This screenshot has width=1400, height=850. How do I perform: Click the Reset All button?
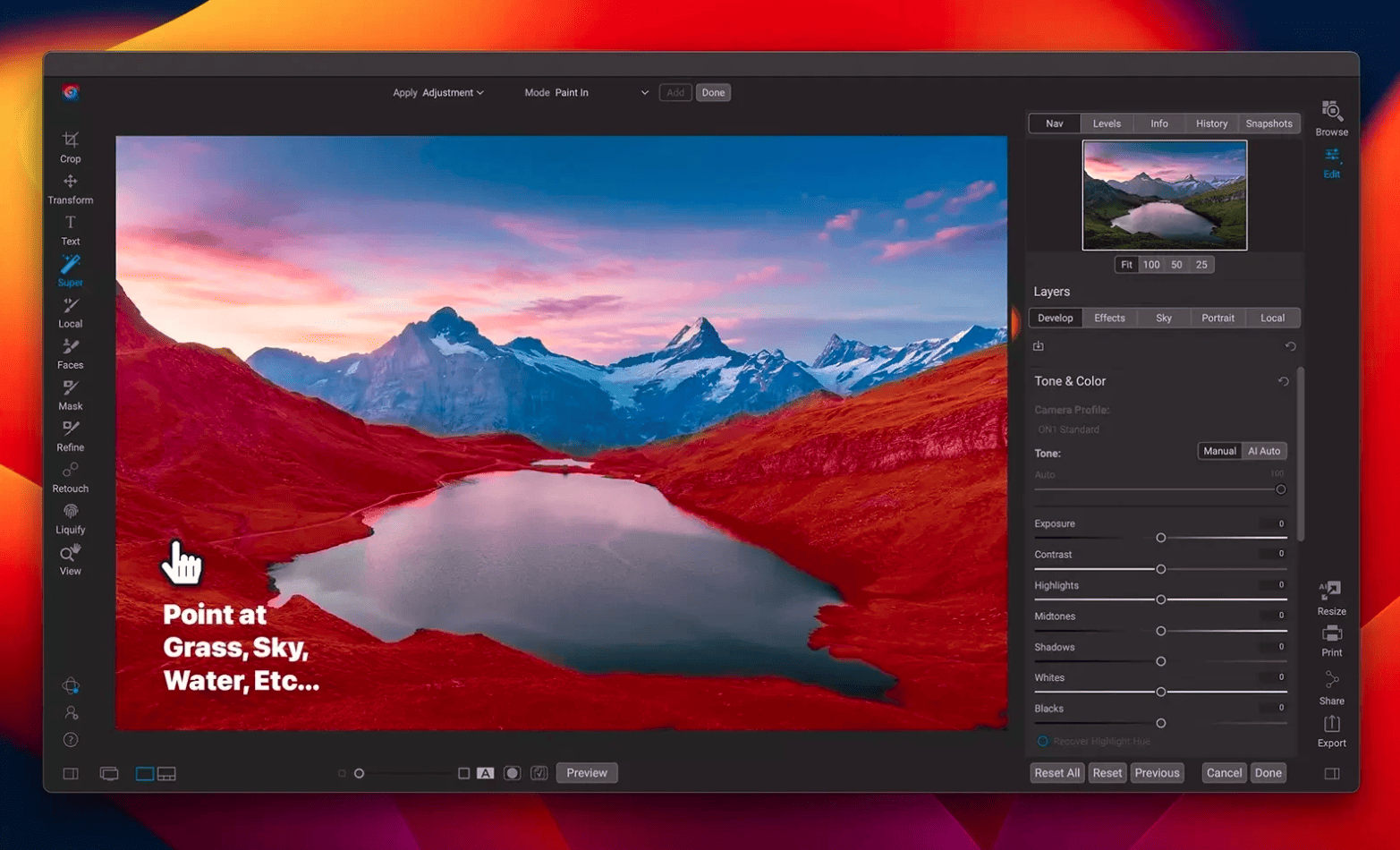click(x=1056, y=773)
